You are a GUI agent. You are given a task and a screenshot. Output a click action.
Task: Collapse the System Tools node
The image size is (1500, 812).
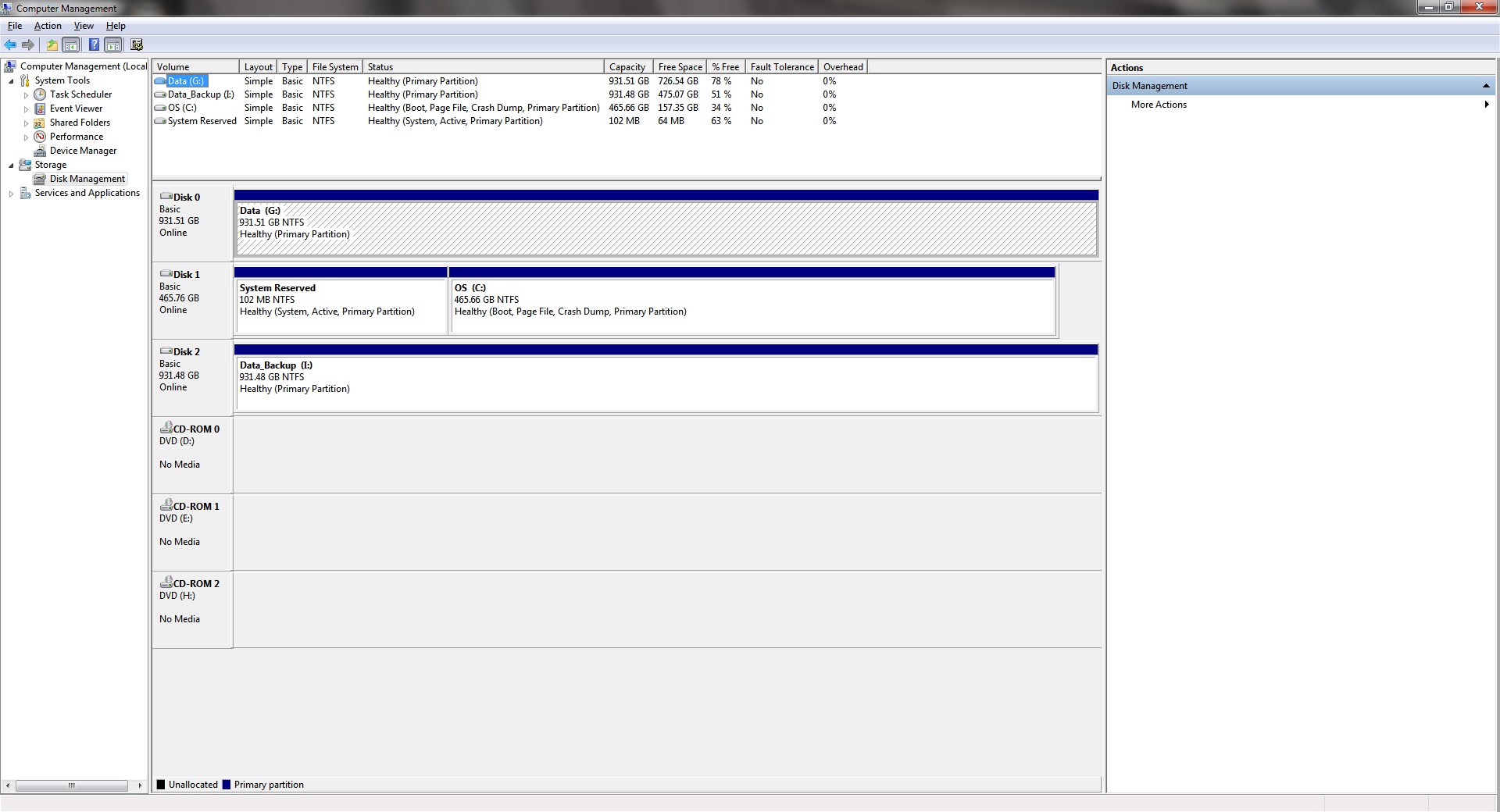[x=11, y=81]
